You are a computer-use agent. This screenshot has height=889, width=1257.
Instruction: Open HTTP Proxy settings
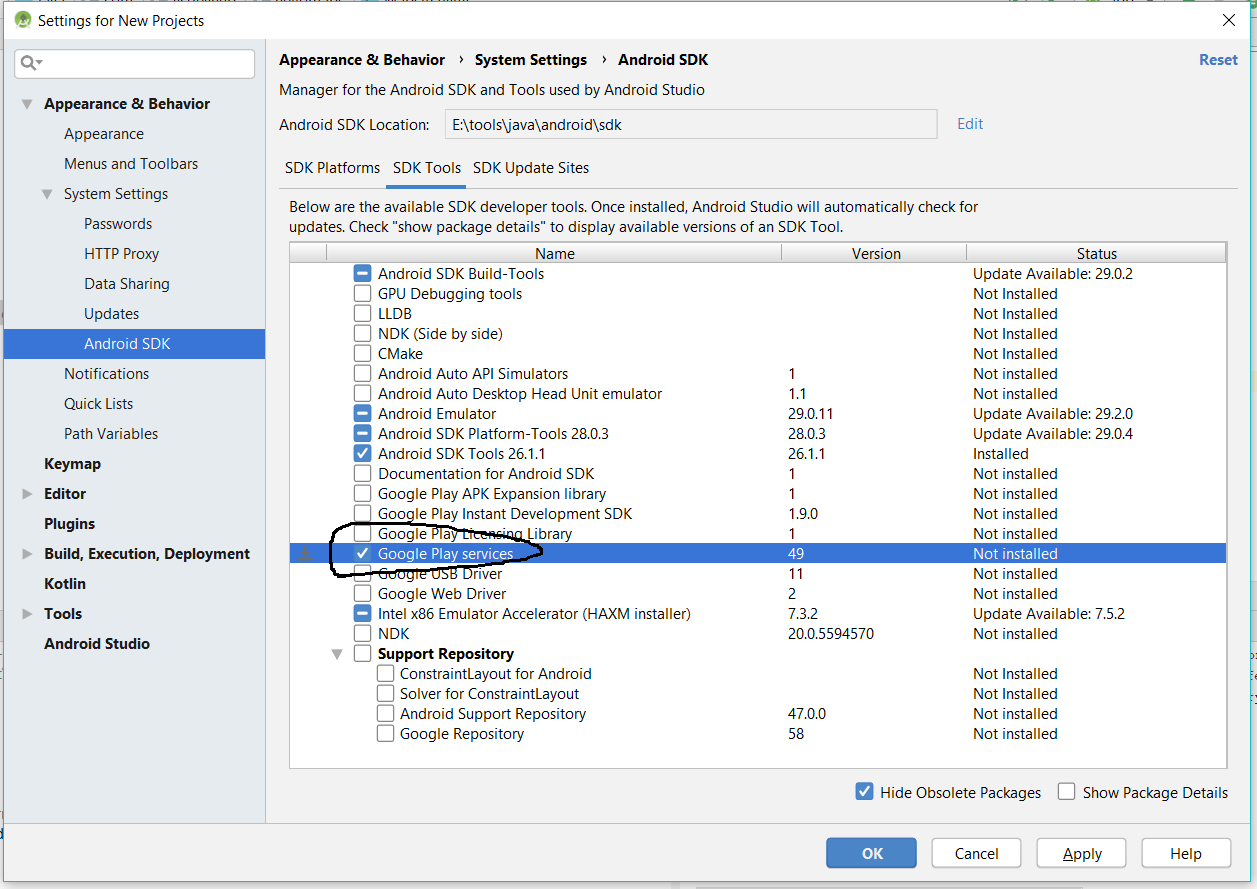(122, 254)
